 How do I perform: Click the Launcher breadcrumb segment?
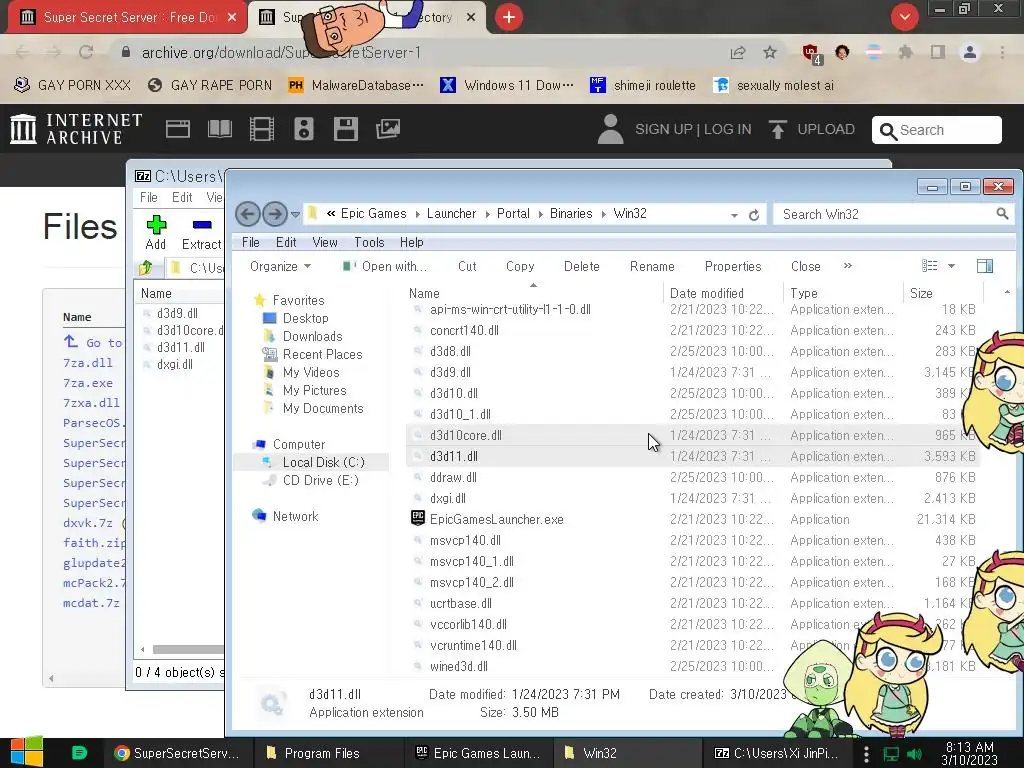[451, 214]
